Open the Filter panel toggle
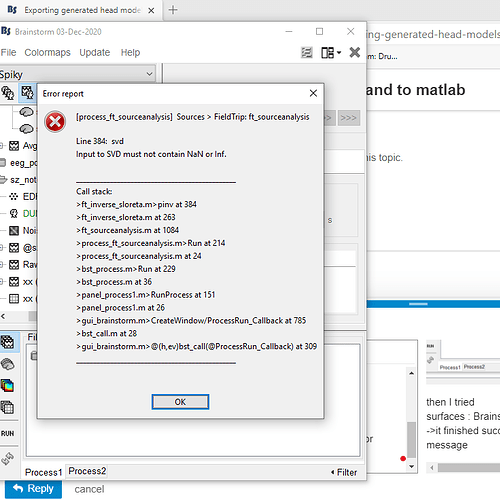 click(344, 472)
